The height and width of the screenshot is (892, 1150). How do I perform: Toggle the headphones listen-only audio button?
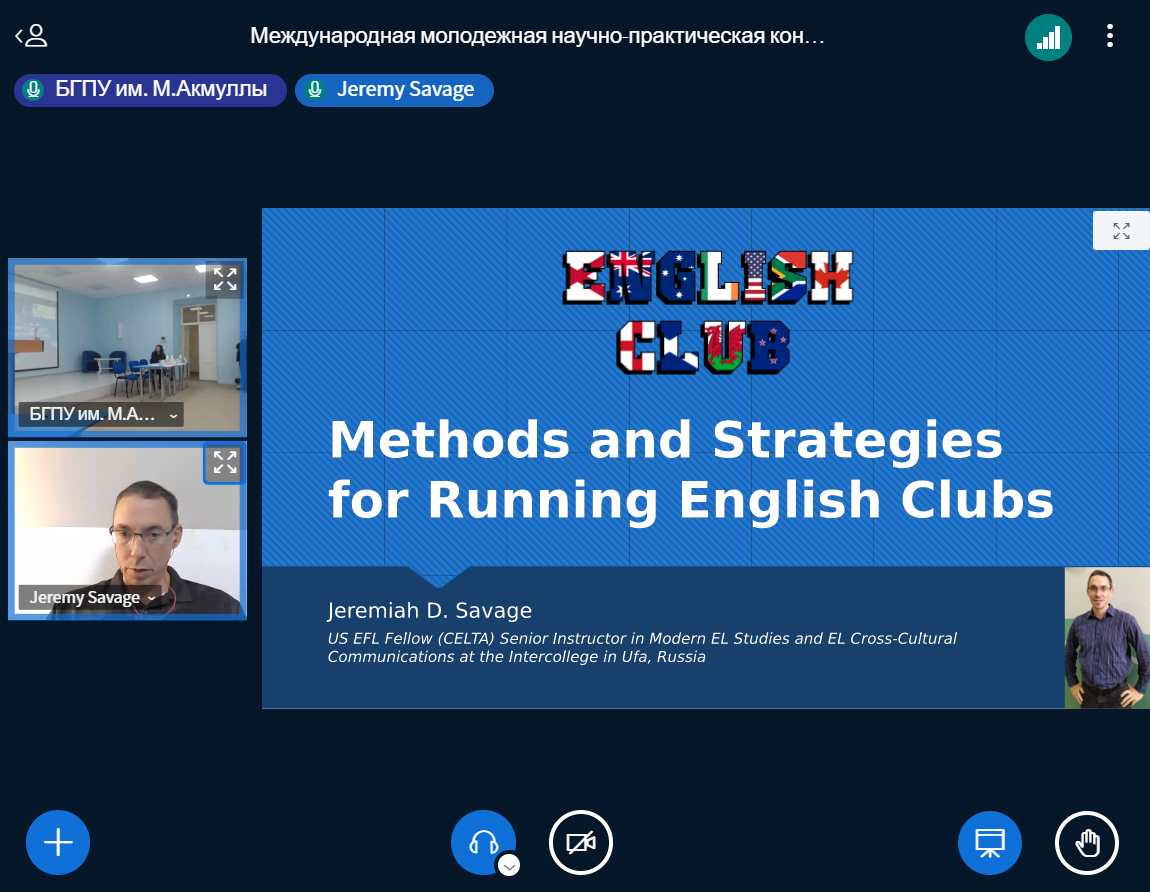click(483, 841)
